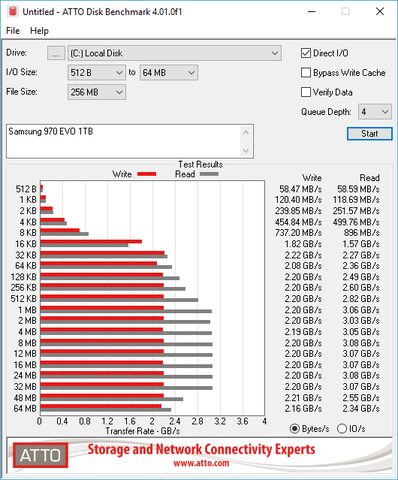Image resolution: width=398 pixels, height=480 pixels.
Task: Click the 48 MB row label
Action: tap(25, 398)
